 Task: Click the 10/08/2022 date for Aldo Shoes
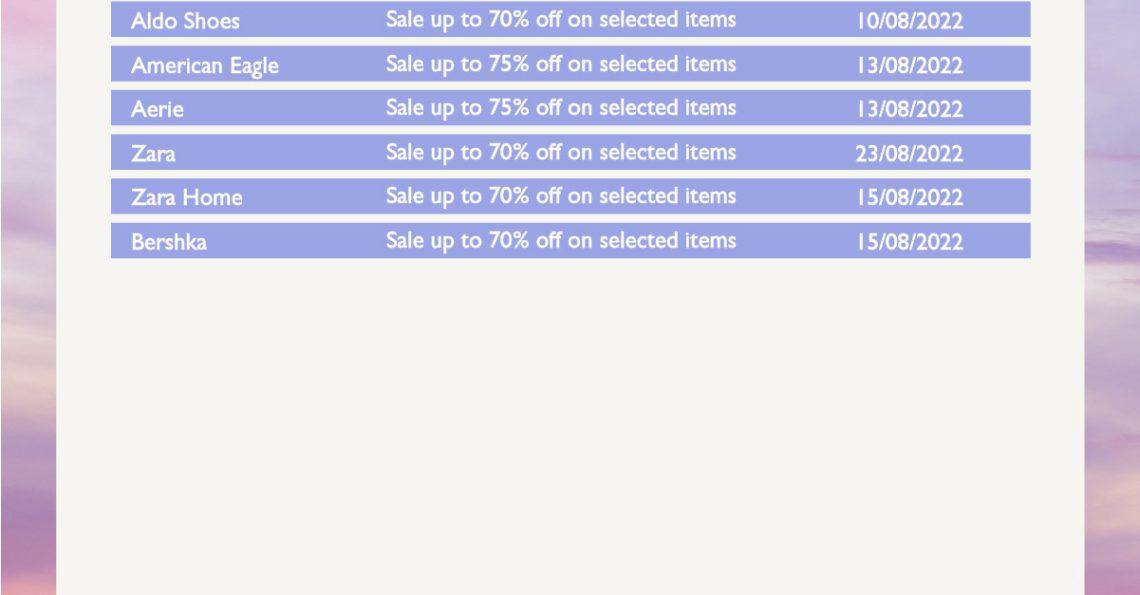pos(909,21)
